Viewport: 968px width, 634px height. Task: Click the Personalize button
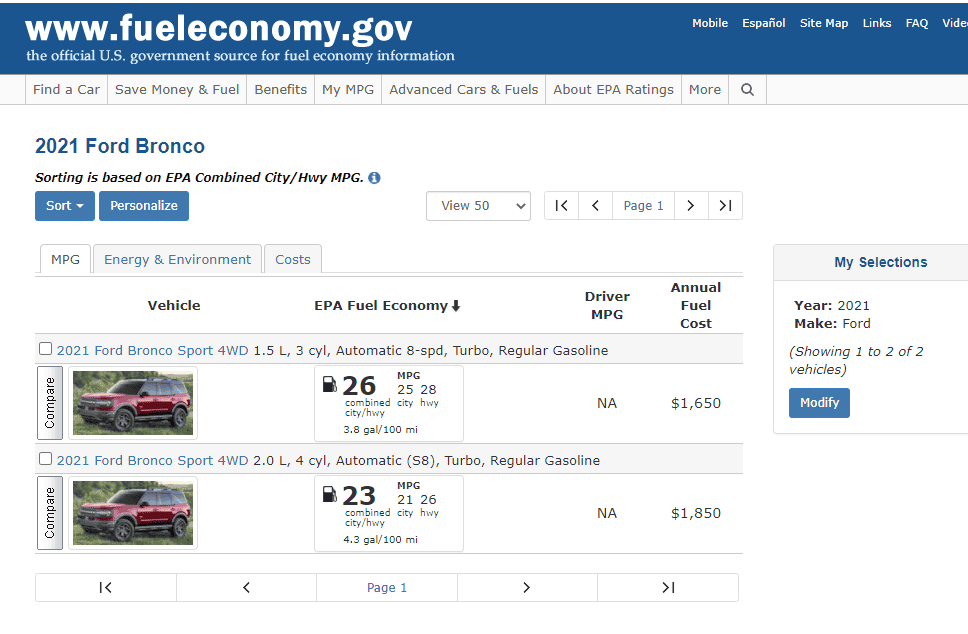pyautogui.click(x=144, y=206)
